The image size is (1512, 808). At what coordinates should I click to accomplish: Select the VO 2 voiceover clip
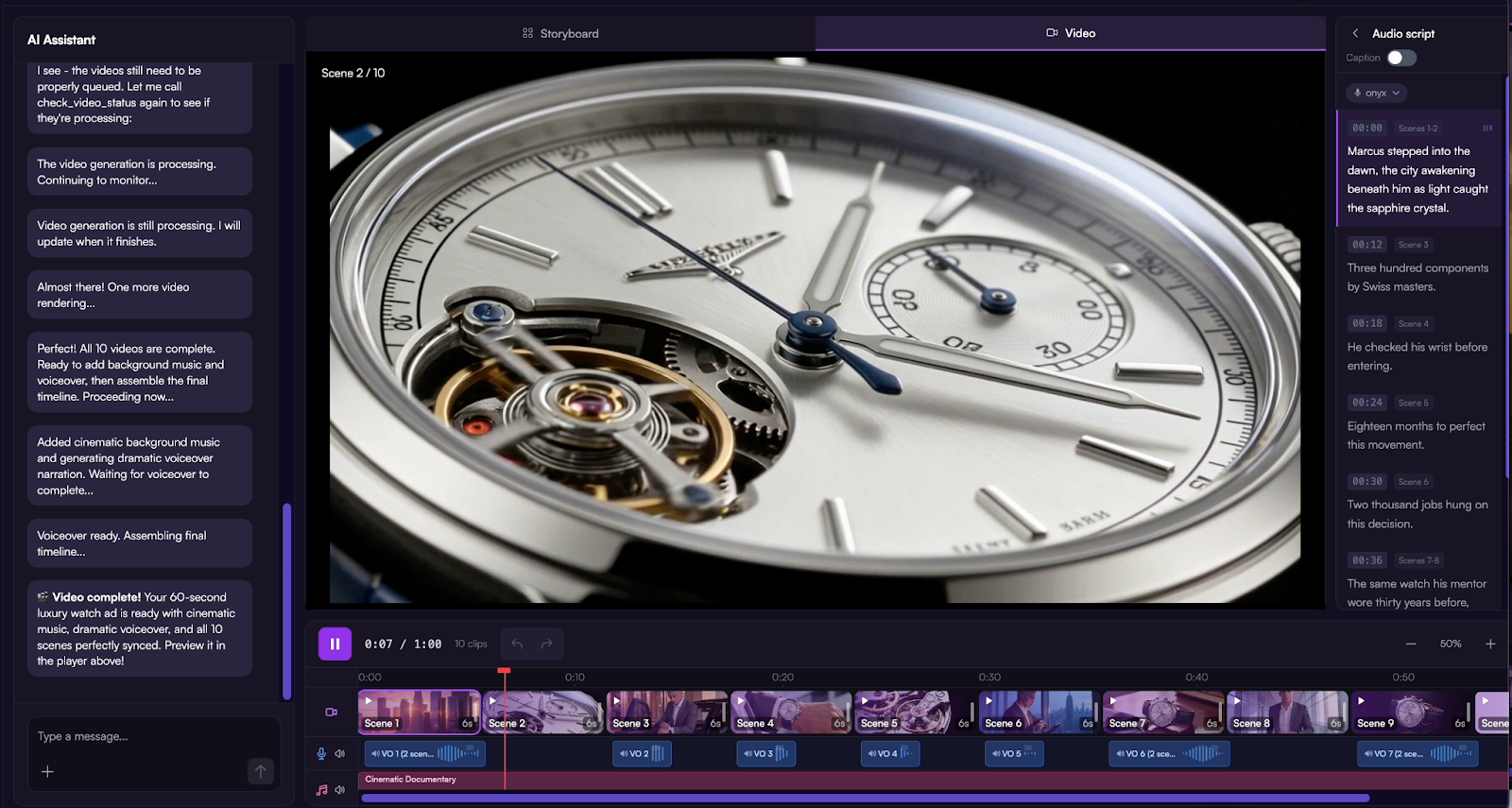642,753
